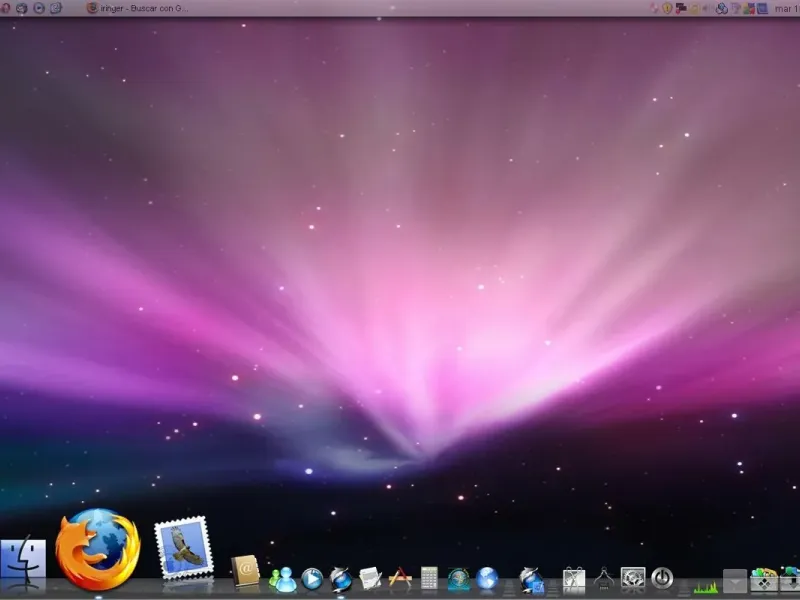Open the blue play-button media player
The width and height of the screenshot is (800, 600).
[312, 580]
